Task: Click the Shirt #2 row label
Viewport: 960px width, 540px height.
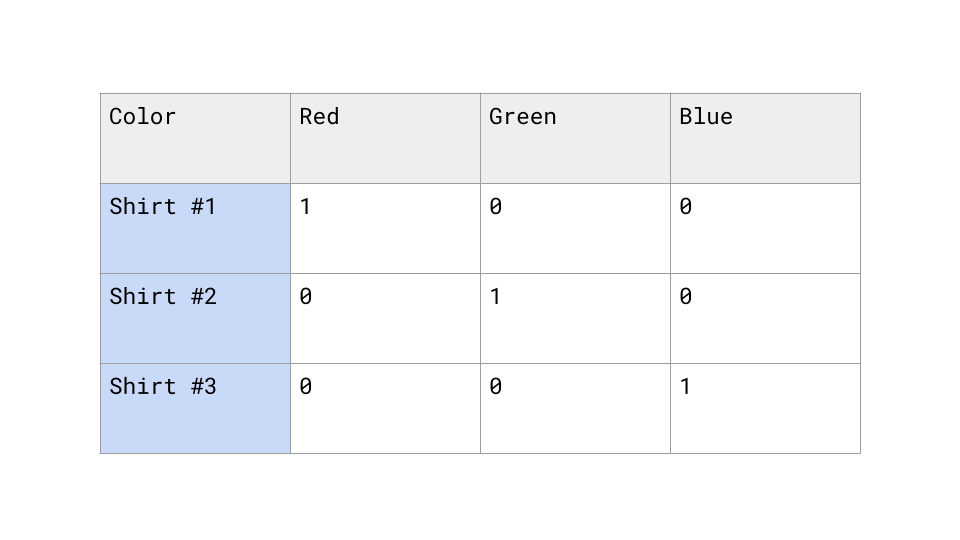Action: (195, 318)
